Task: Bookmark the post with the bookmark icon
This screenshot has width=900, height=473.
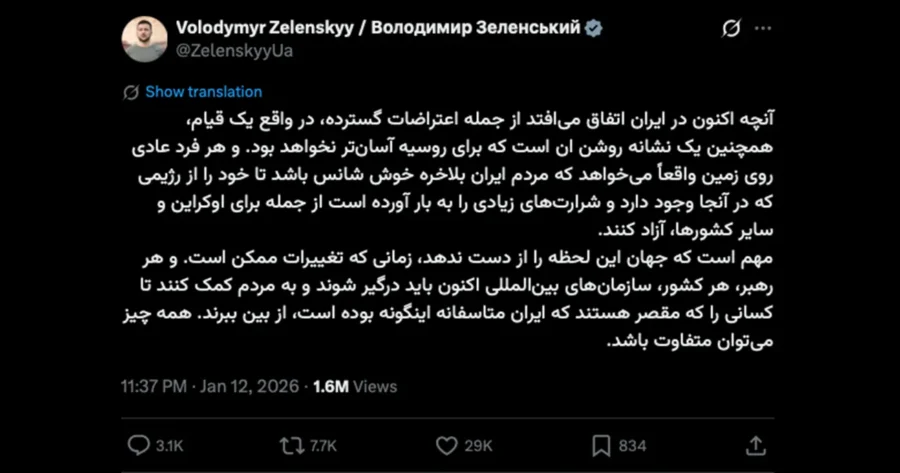Action: [601, 446]
